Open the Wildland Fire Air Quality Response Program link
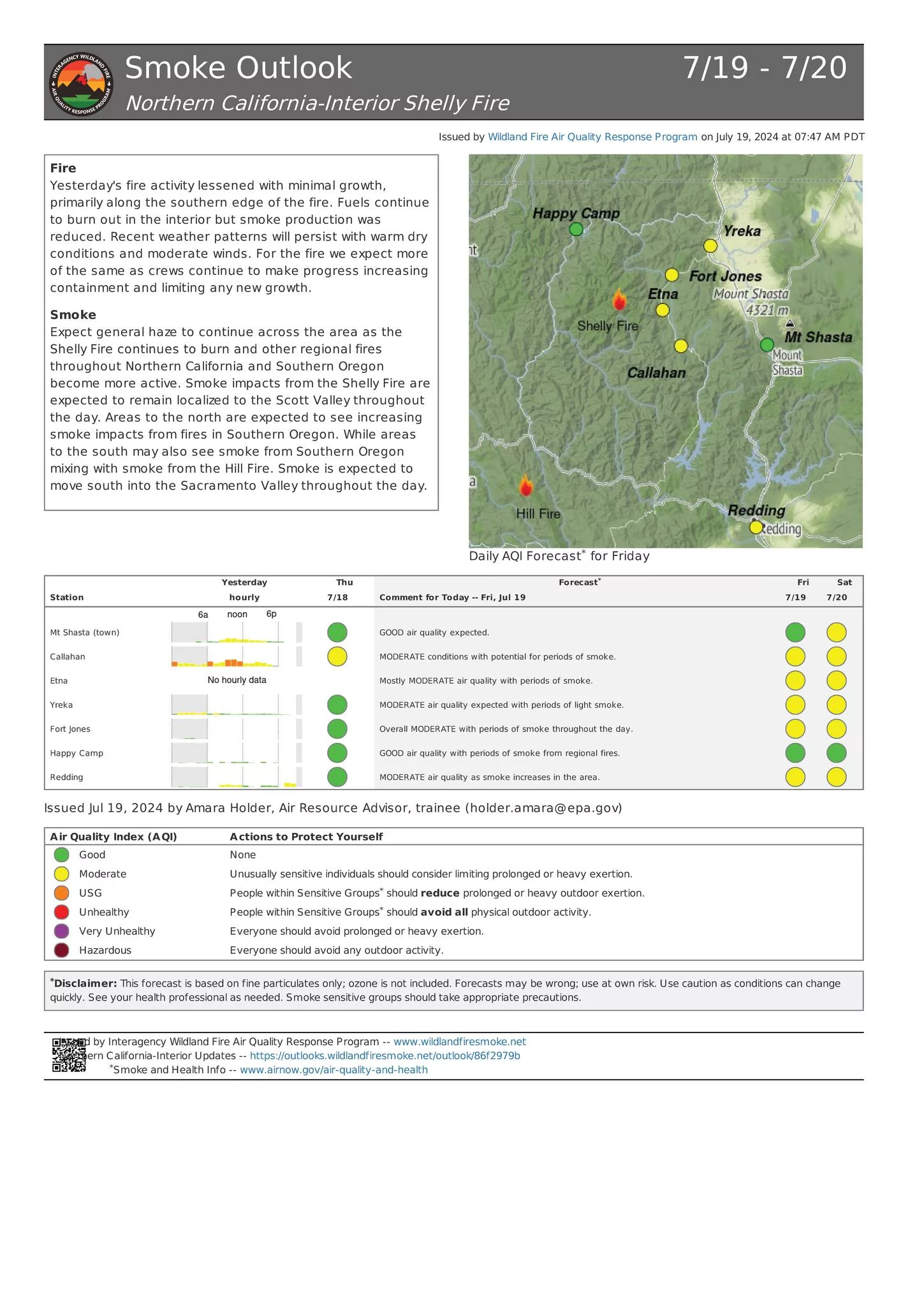The height and width of the screenshot is (1306, 924). pos(592,137)
